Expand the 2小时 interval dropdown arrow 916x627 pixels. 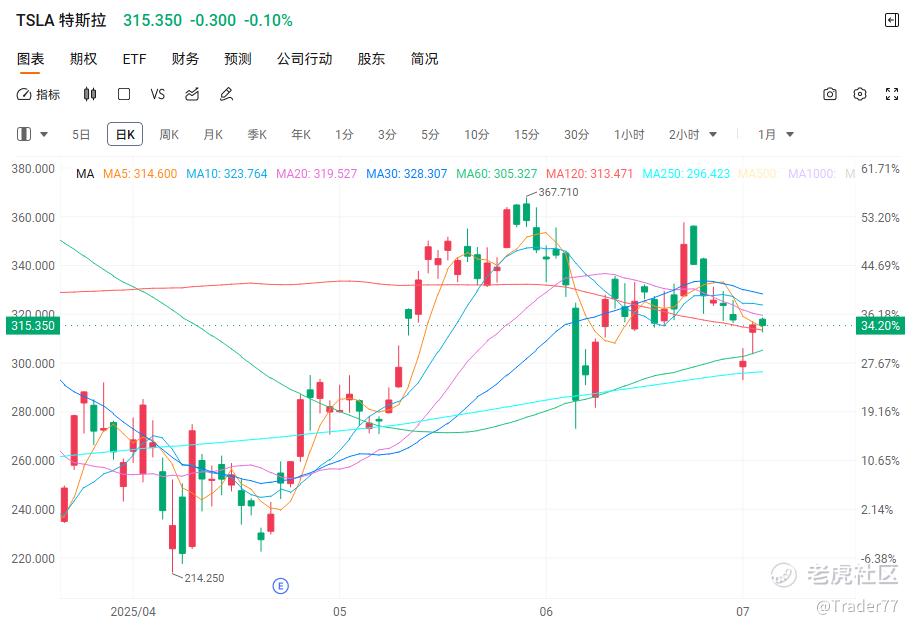(713, 134)
